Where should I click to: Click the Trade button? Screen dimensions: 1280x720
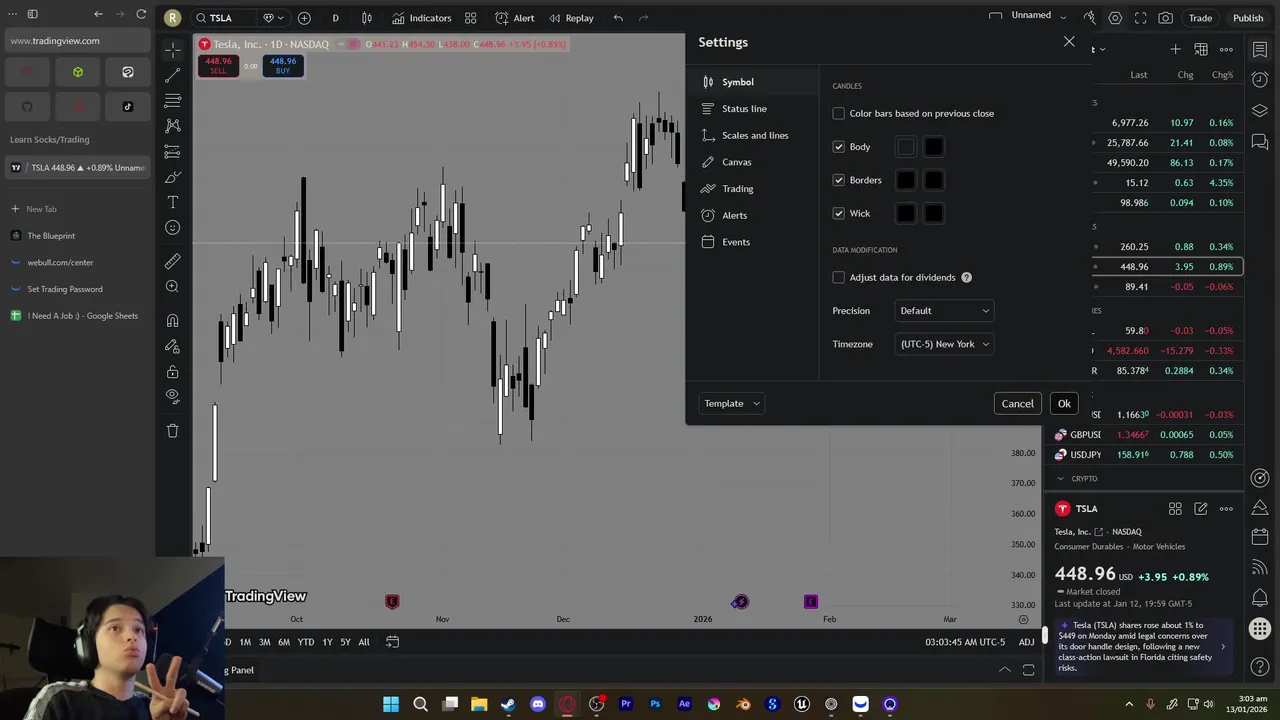click(1200, 18)
